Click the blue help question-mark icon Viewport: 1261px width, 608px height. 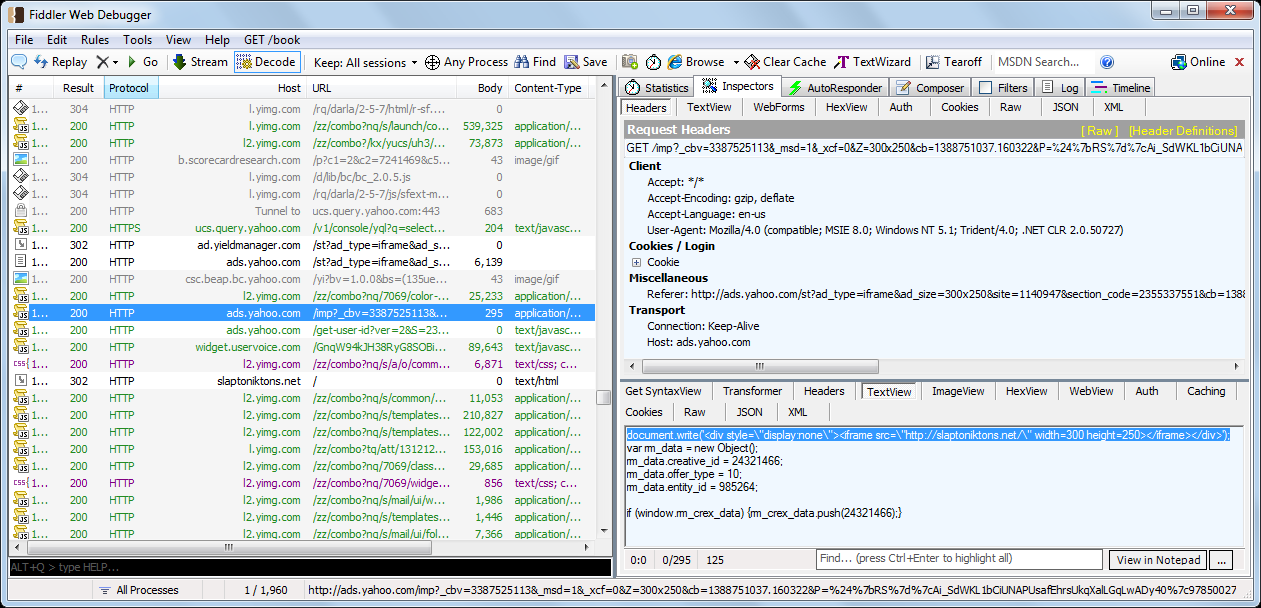1107,62
